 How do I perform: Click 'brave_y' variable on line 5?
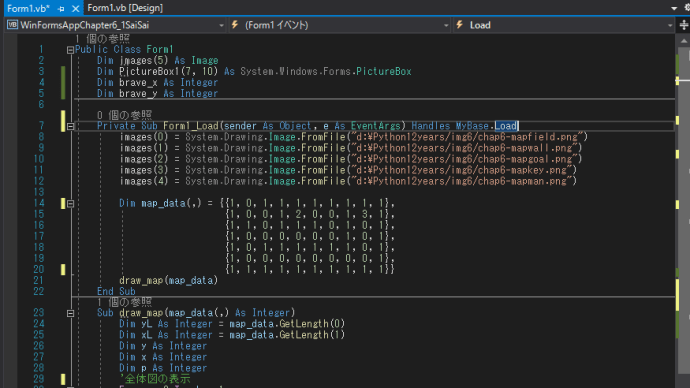pyautogui.click(x=138, y=93)
